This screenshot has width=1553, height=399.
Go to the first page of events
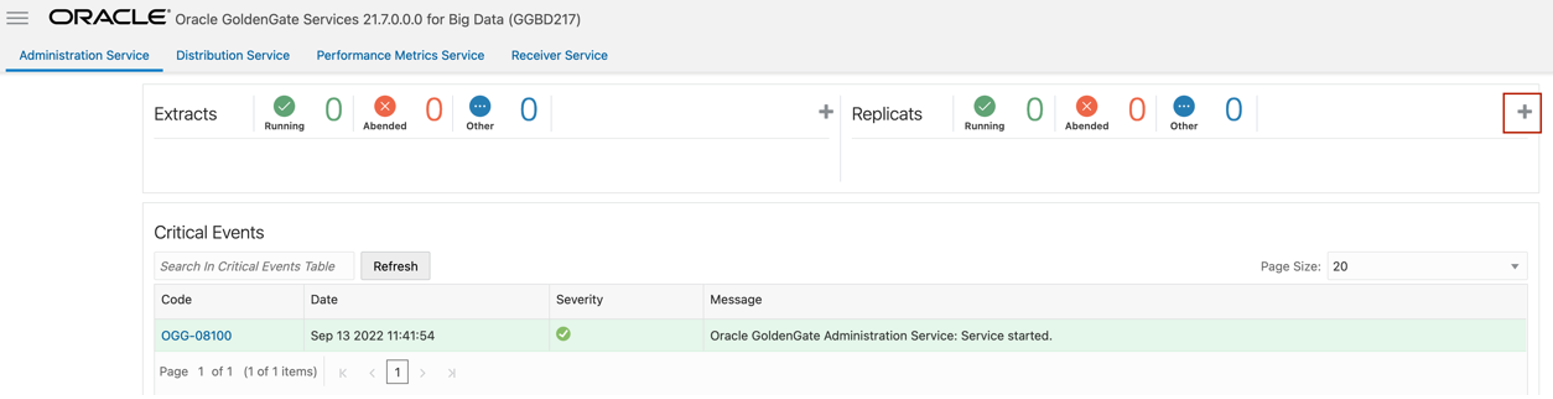(343, 373)
